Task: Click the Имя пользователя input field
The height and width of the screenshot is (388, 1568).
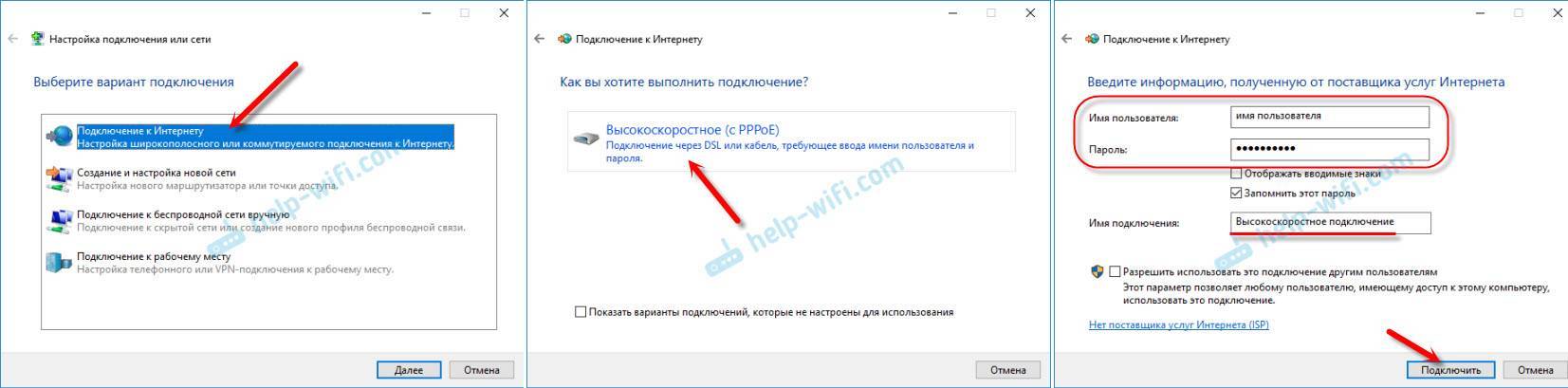Action: 1329,116
